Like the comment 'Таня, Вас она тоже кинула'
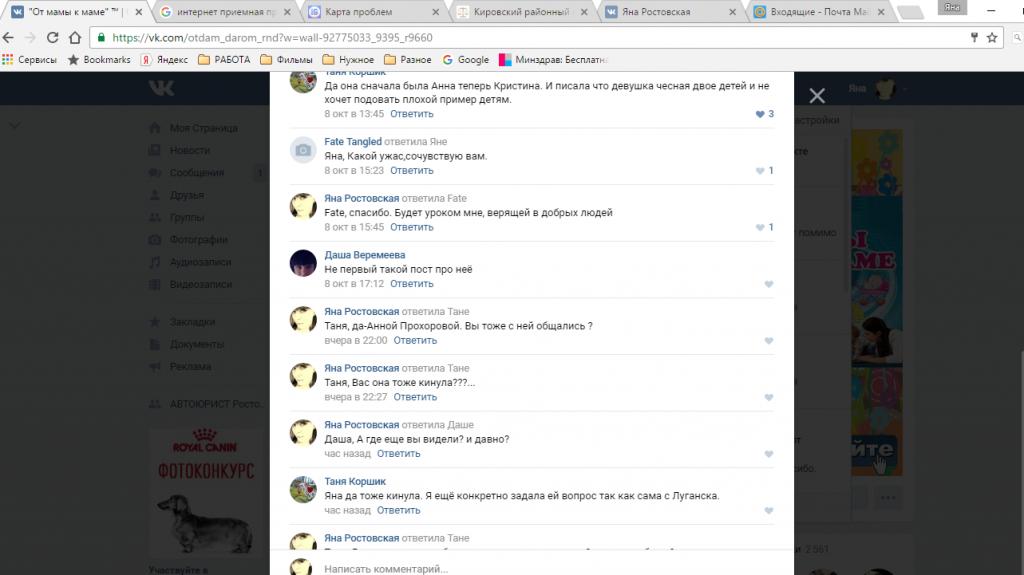 click(769, 397)
